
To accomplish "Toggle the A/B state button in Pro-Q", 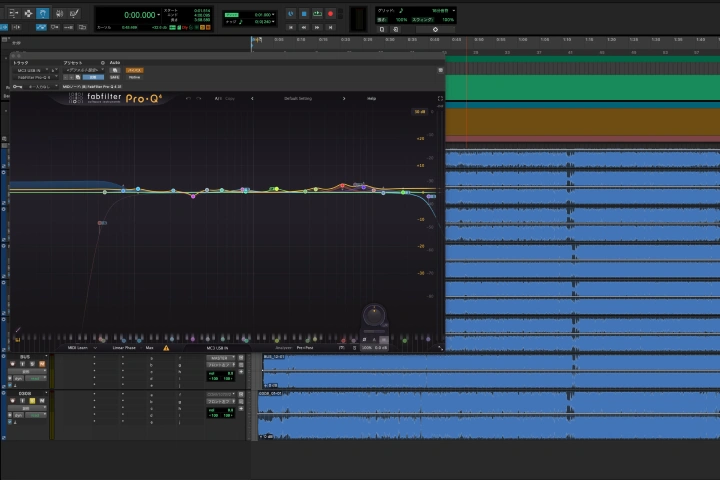I will pyautogui.click(x=218, y=99).
